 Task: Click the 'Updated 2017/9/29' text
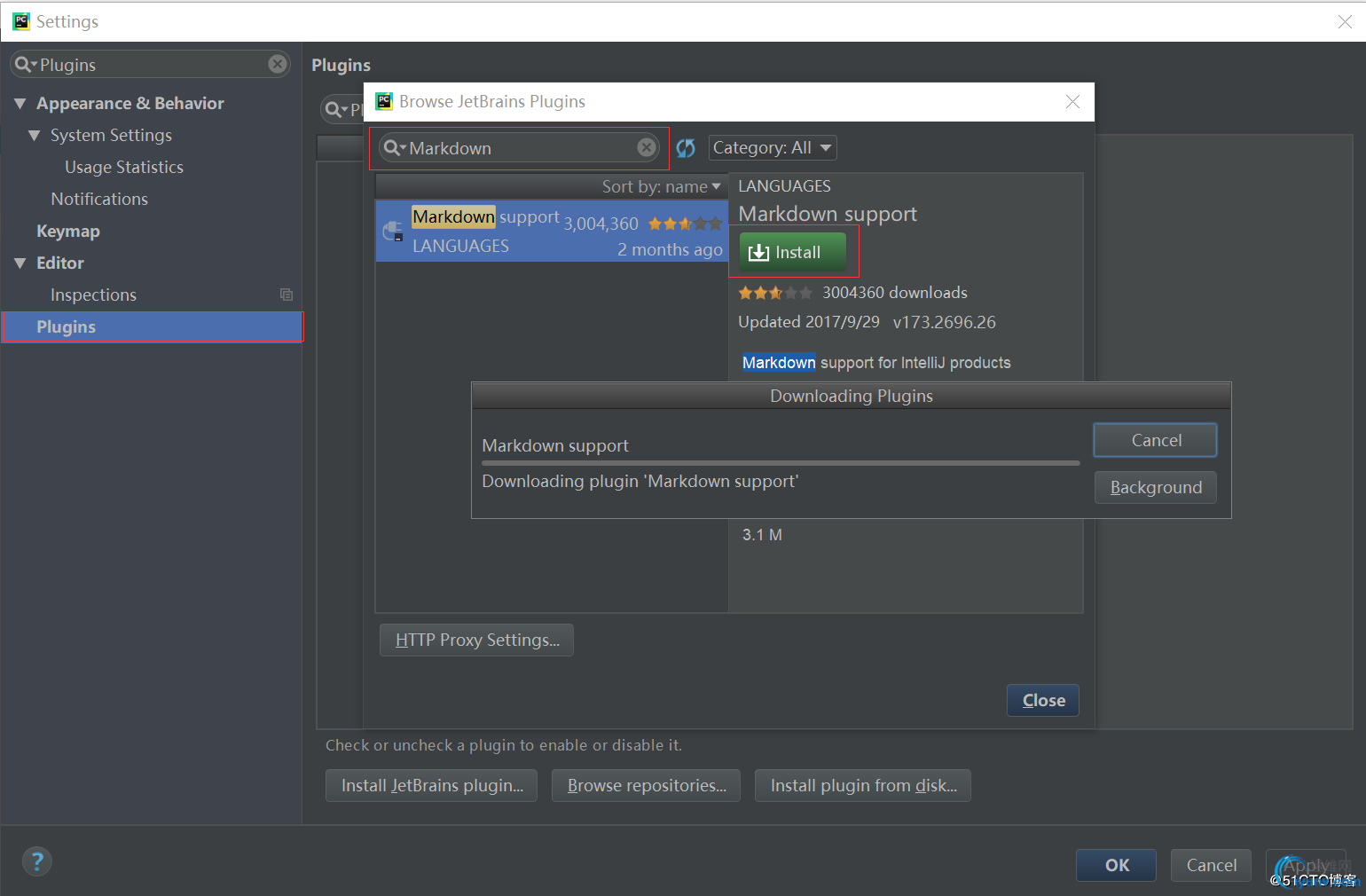coord(809,322)
